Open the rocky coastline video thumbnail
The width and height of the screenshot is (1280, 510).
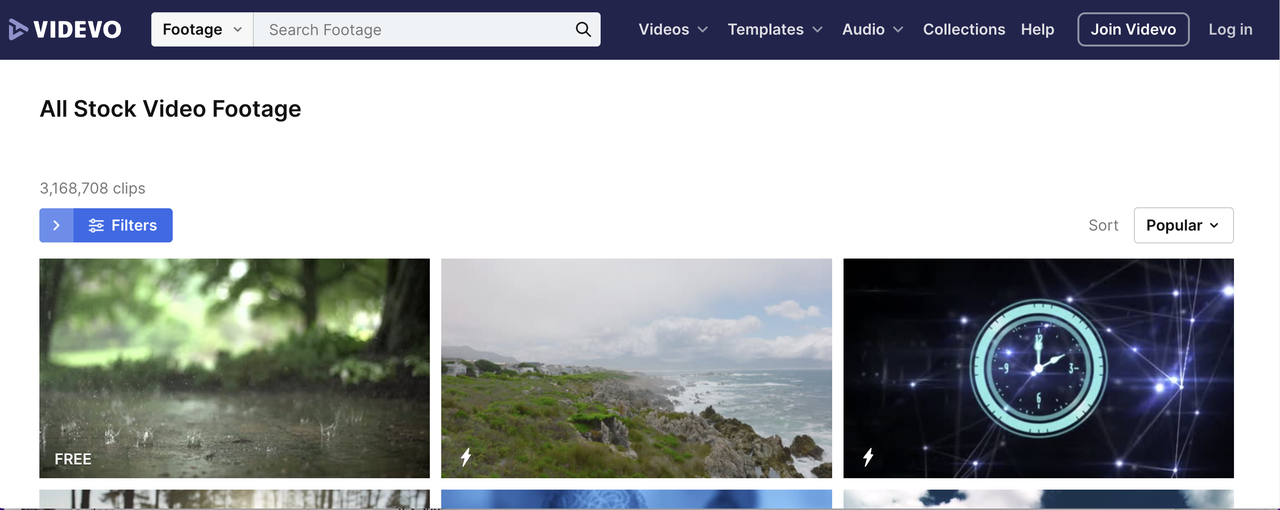tap(636, 368)
